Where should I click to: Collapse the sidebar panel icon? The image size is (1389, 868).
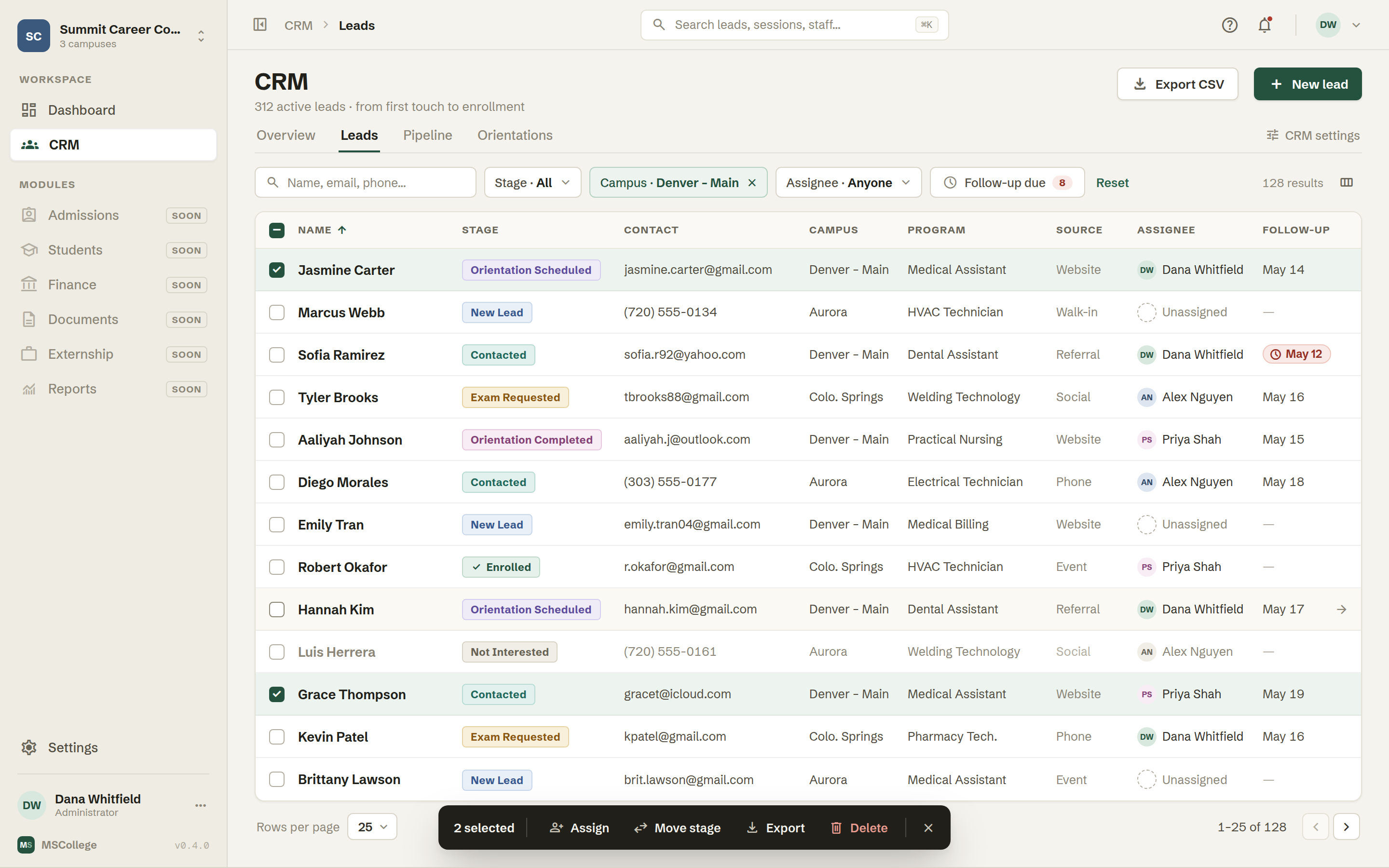tap(260, 25)
